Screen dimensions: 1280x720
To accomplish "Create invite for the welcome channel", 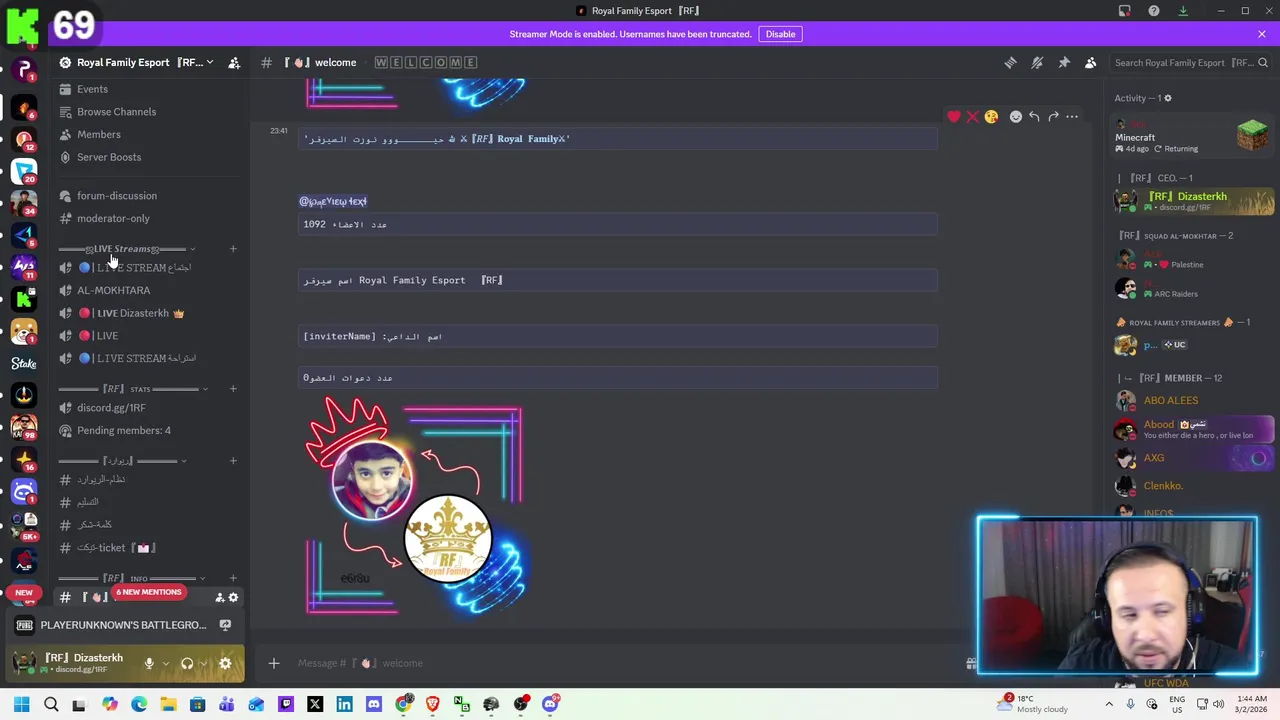I will tap(220, 597).
